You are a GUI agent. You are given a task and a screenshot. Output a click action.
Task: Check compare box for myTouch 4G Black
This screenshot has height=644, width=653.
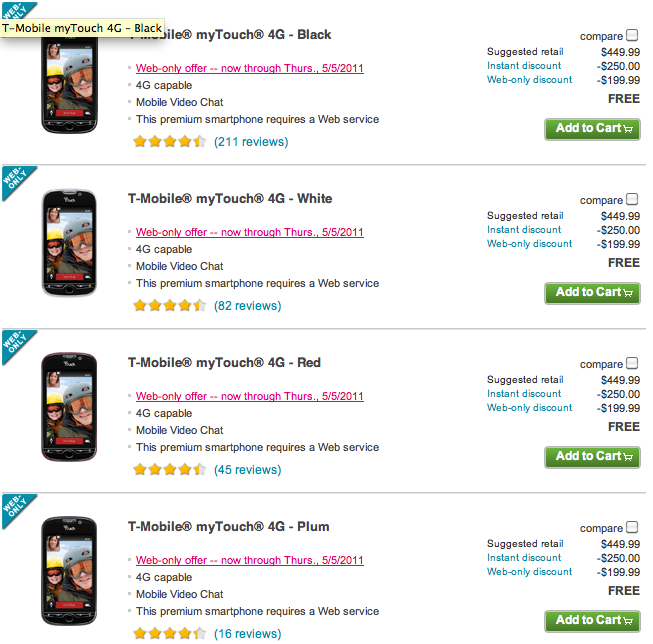632,36
